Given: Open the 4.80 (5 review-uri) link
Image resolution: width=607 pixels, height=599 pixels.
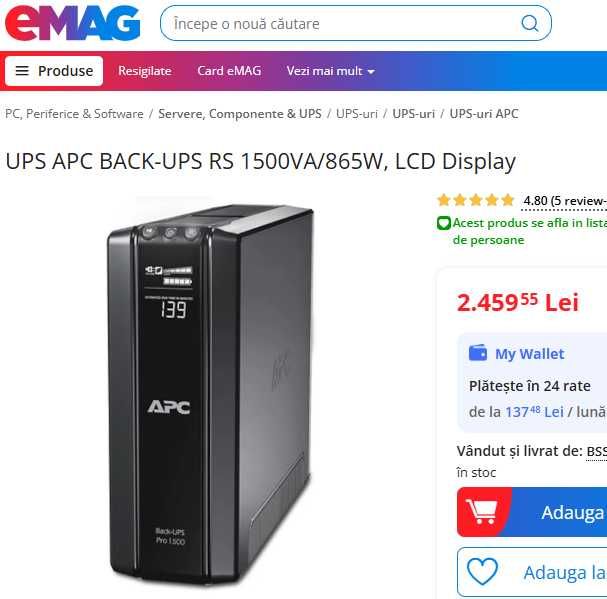Looking at the screenshot, I should [565, 201].
